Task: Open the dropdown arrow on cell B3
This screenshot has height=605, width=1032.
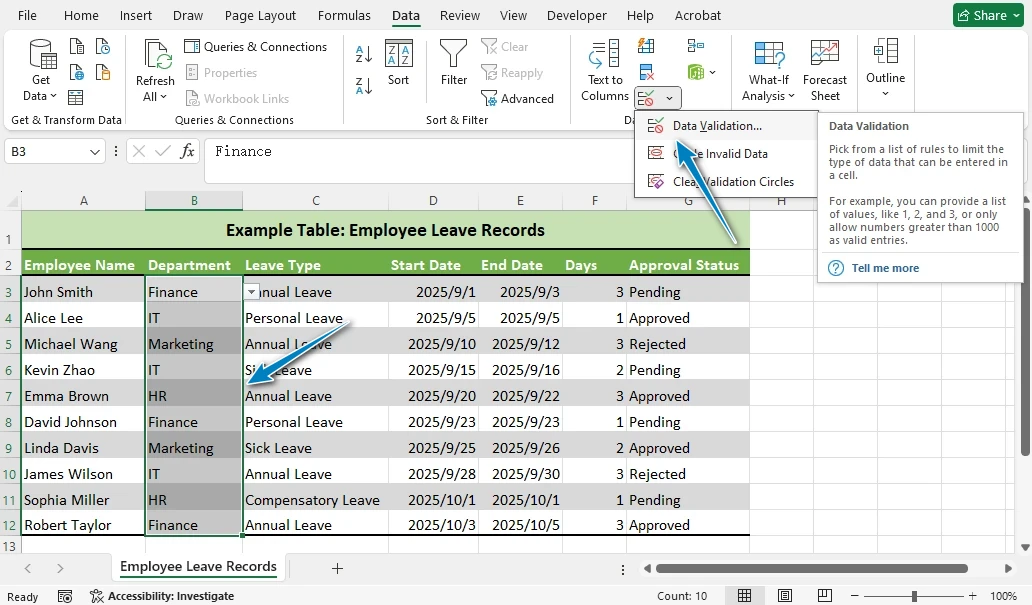Action: (x=252, y=291)
